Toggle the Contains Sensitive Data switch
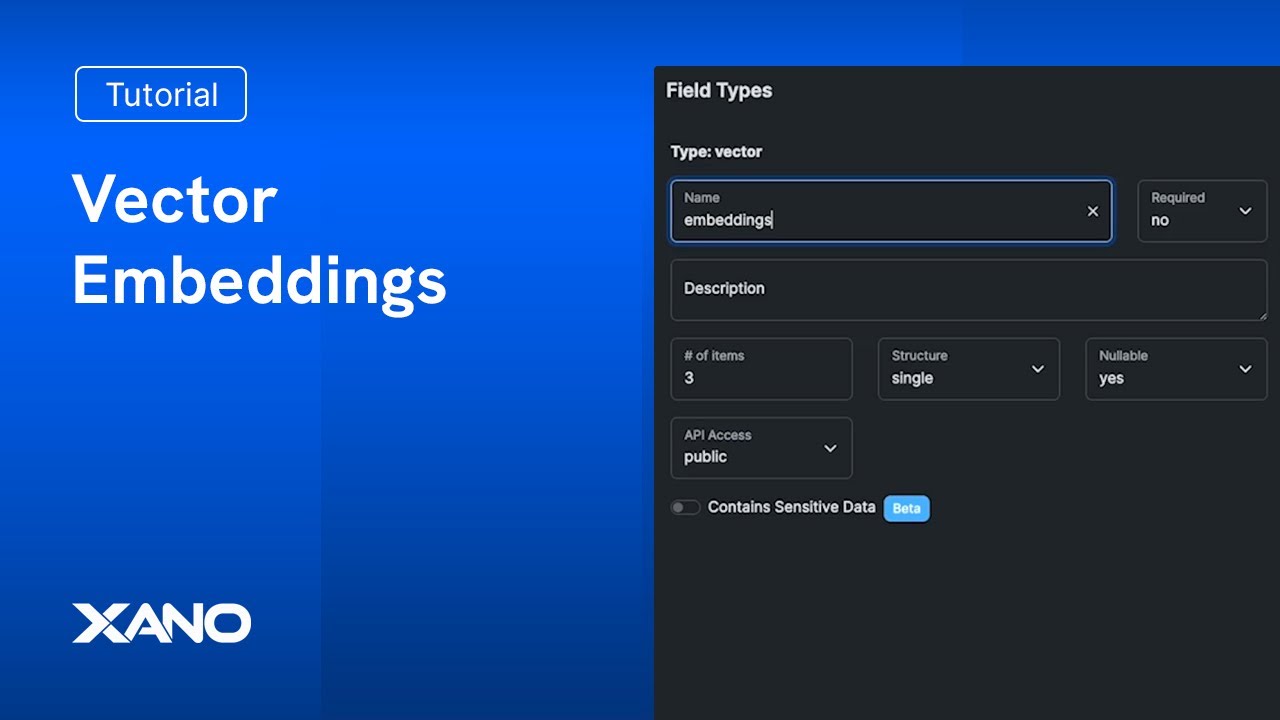Viewport: 1280px width, 720px height. 685,508
